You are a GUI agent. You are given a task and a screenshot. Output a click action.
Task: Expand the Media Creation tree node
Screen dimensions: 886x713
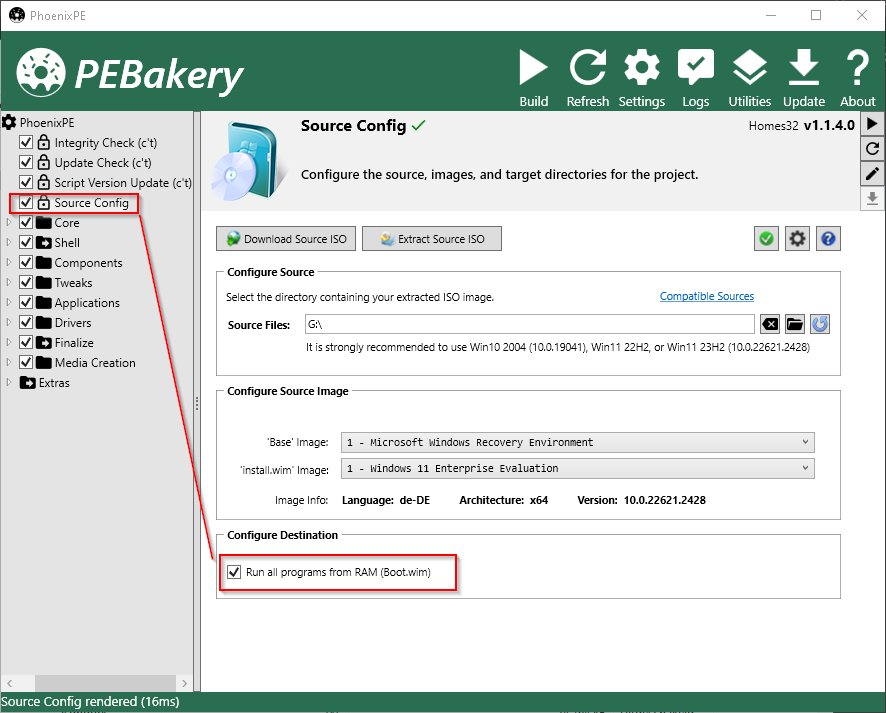click(x=8, y=363)
